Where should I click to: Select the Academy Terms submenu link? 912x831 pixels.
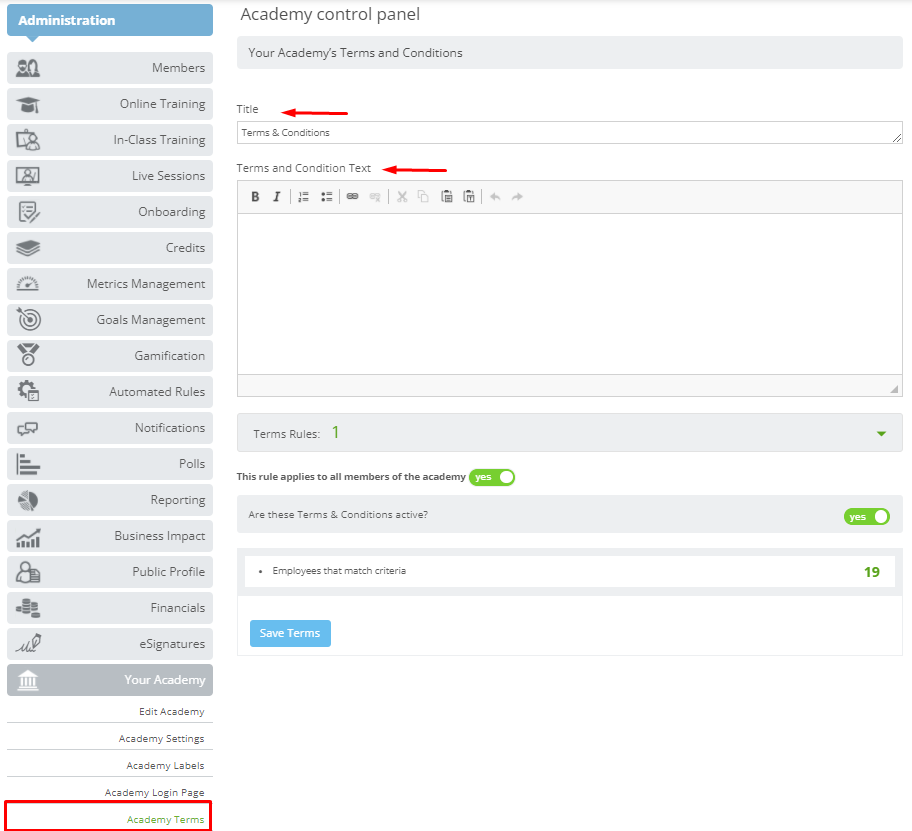pyautogui.click(x=166, y=819)
